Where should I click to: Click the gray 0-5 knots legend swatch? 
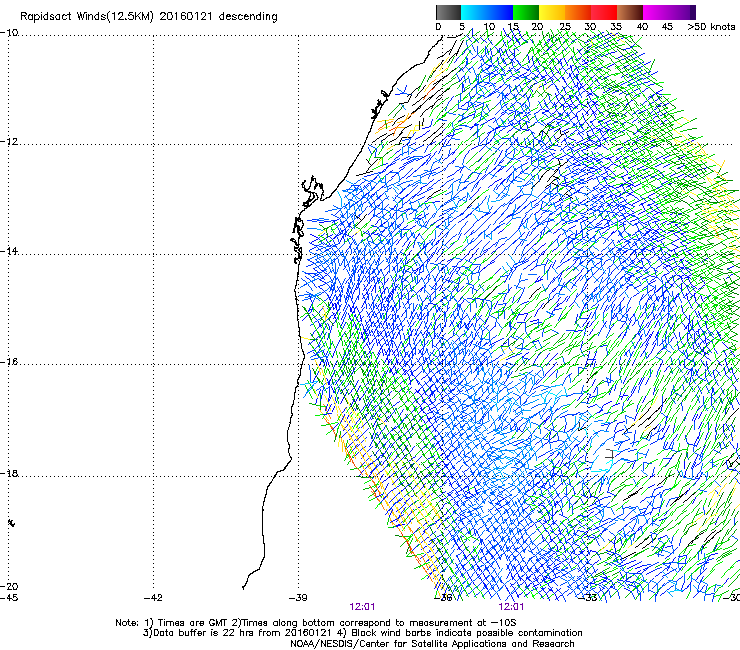448,12
